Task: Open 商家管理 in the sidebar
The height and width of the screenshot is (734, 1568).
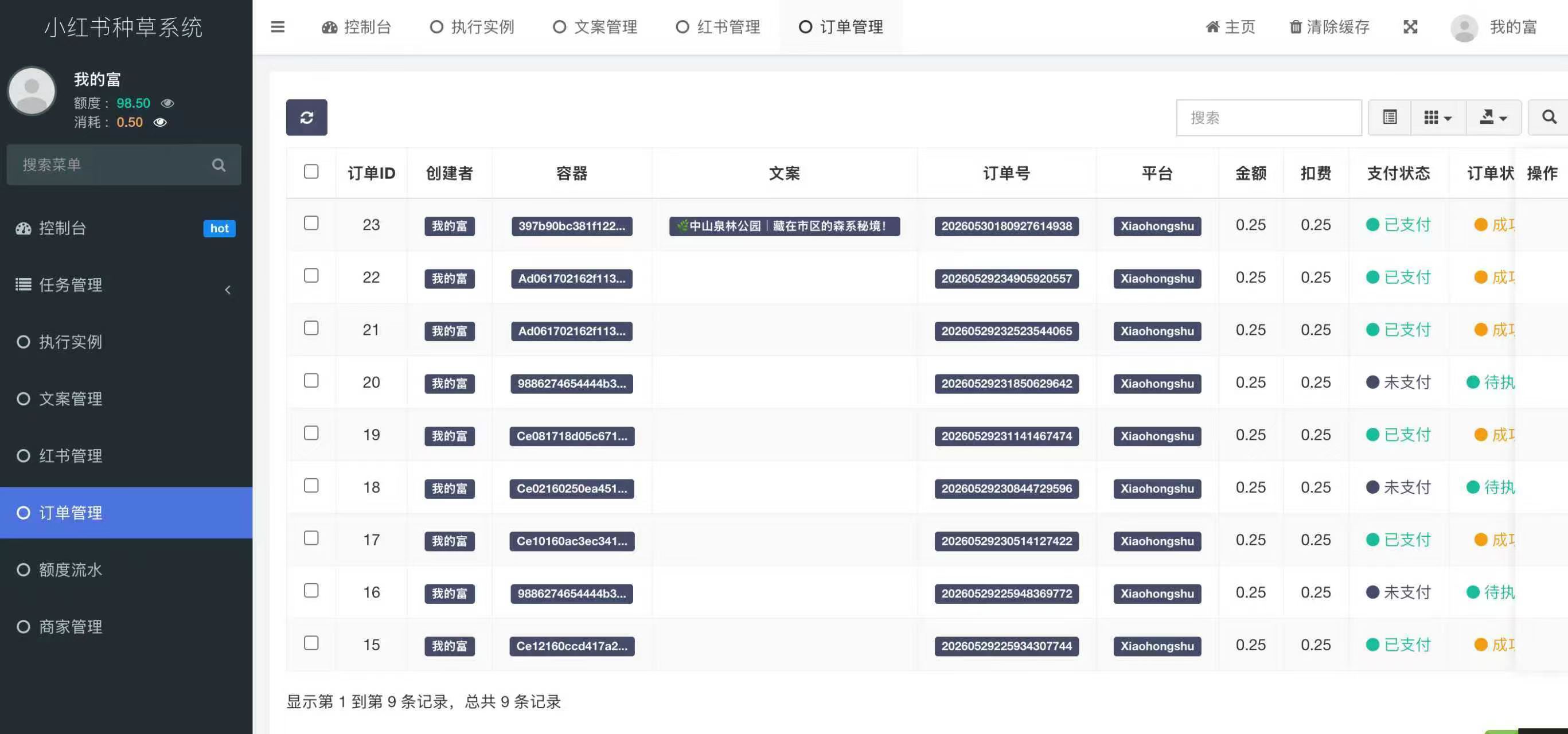Action: coord(126,627)
